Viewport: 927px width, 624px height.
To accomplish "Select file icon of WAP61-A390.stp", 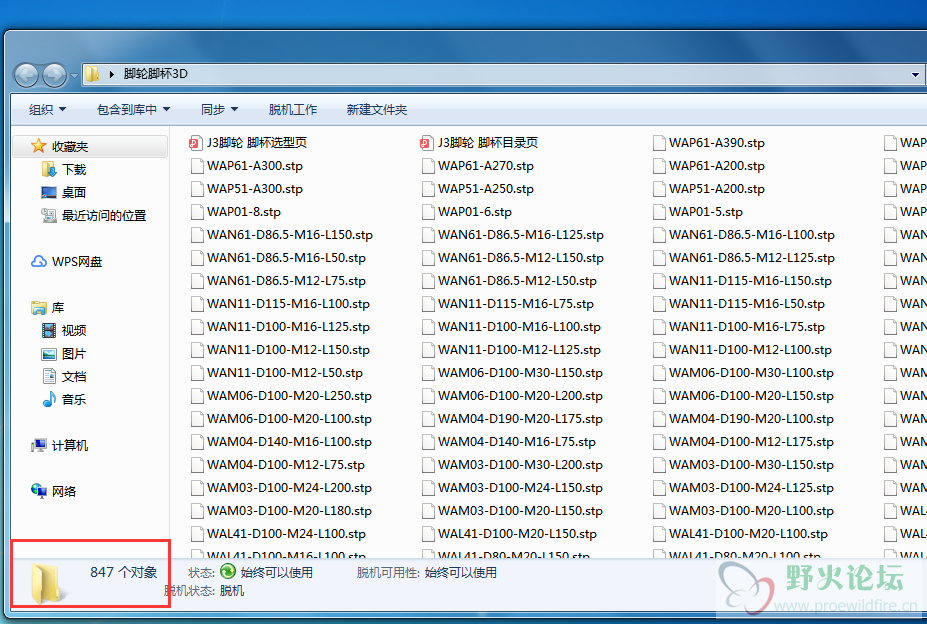I will tap(659, 143).
